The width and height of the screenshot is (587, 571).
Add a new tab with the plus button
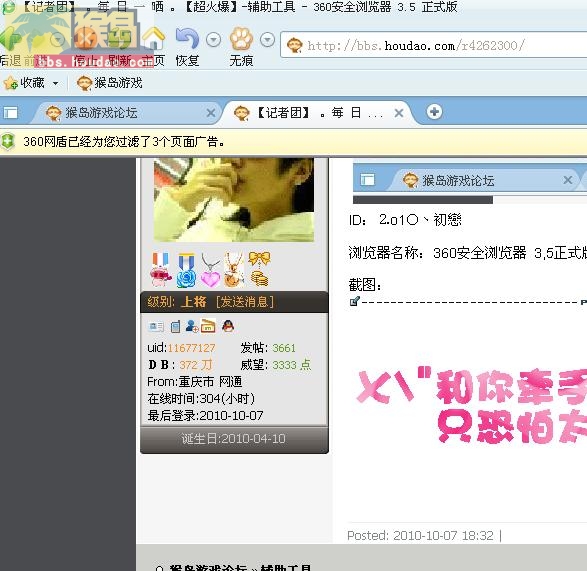click(434, 112)
